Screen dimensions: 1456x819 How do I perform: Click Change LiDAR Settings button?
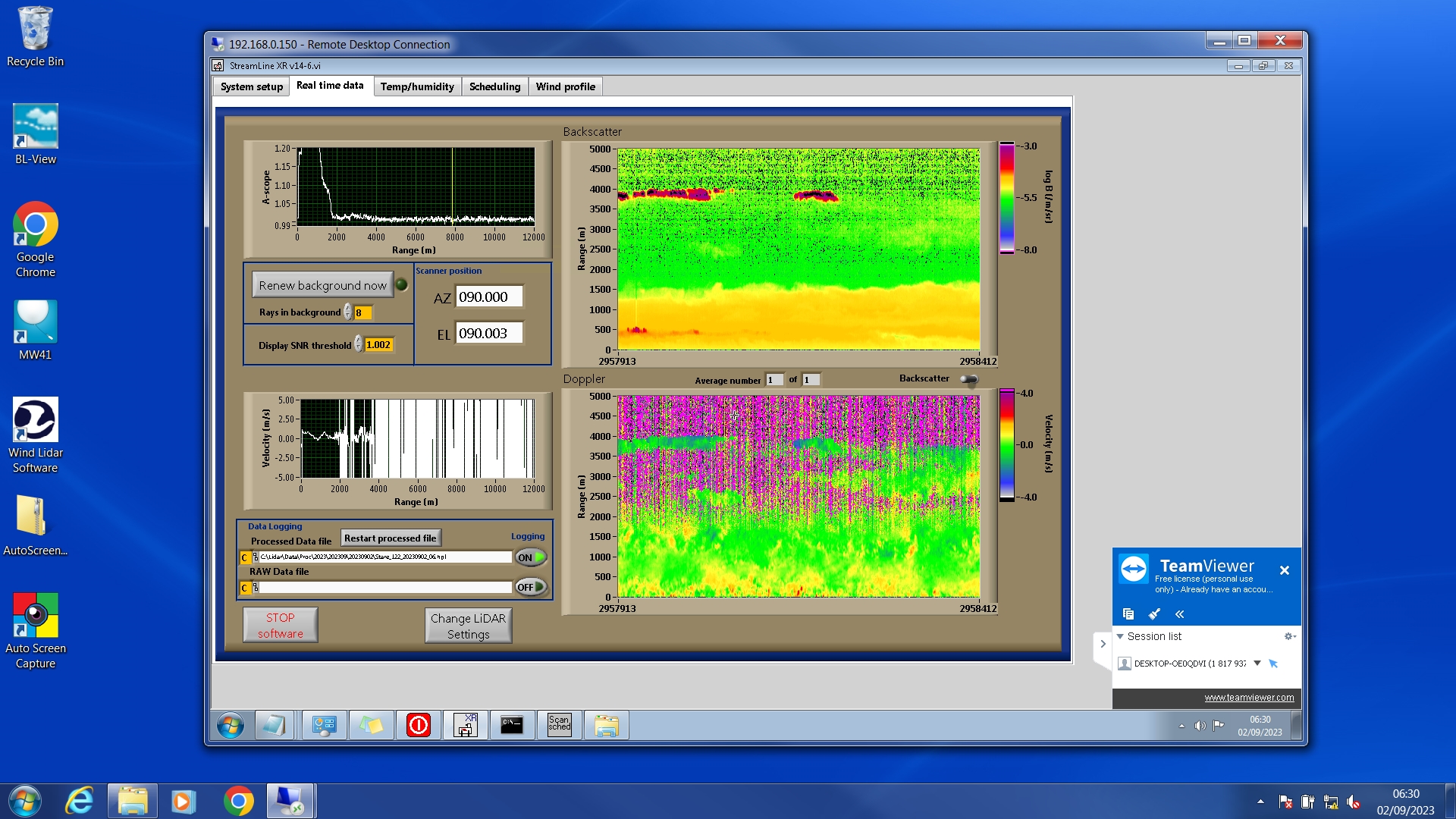(468, 626)
